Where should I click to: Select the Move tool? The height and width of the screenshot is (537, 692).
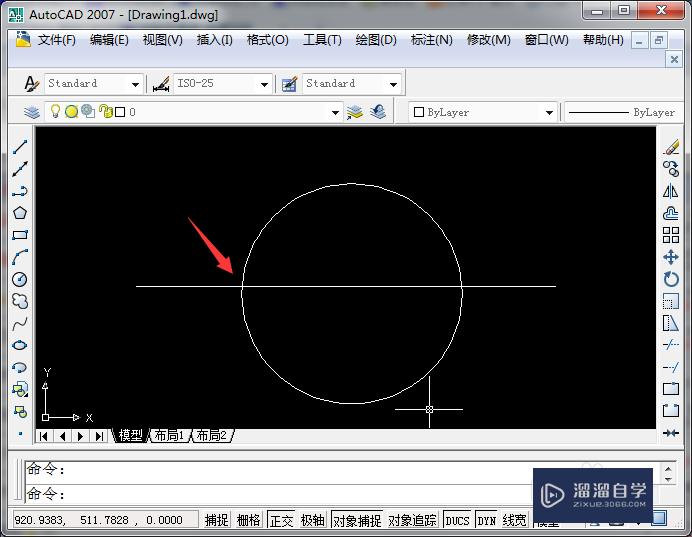[671, 257]
